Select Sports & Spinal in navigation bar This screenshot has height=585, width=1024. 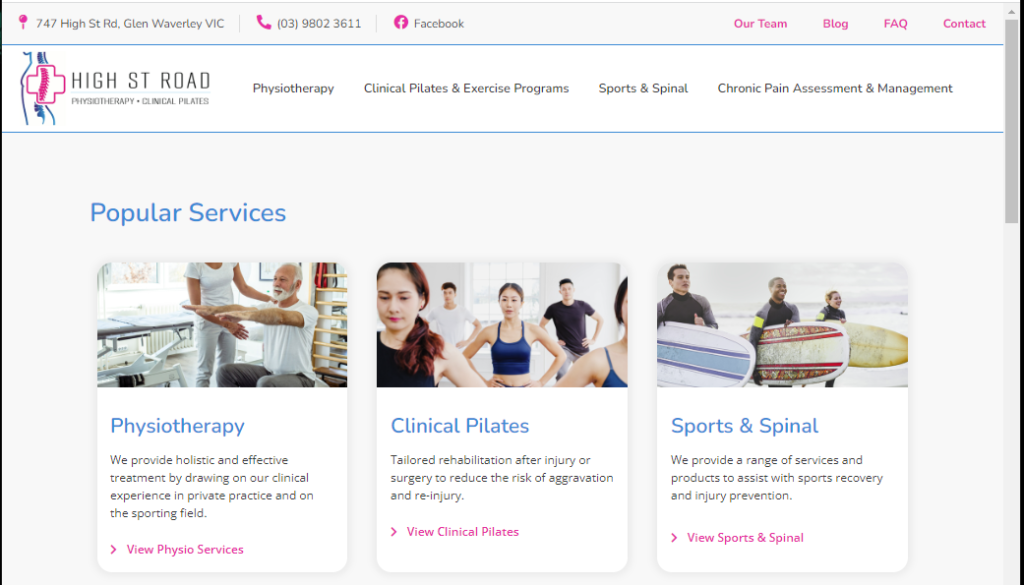(x=643, y=88)
